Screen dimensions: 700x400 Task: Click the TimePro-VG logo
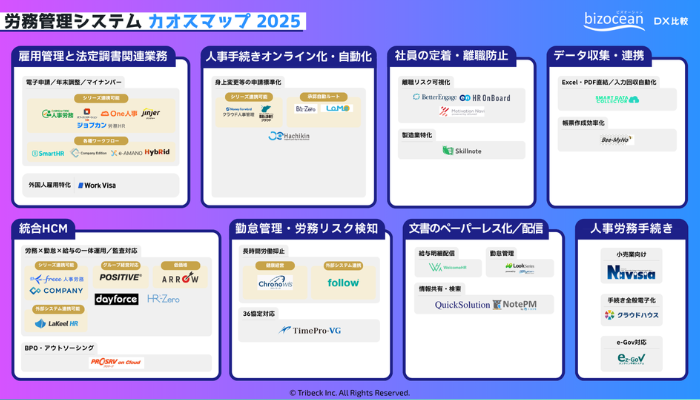coord(309,330)
